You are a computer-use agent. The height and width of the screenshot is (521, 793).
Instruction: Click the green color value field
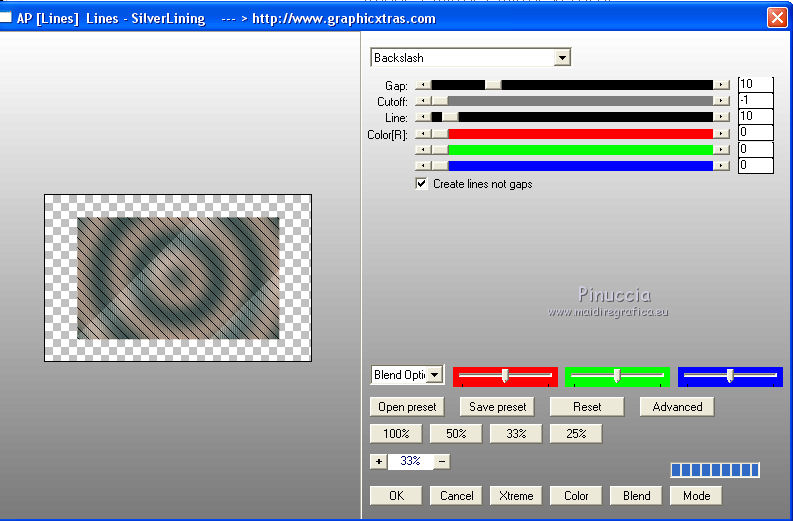pyautogui.click(x=756, y=149)
